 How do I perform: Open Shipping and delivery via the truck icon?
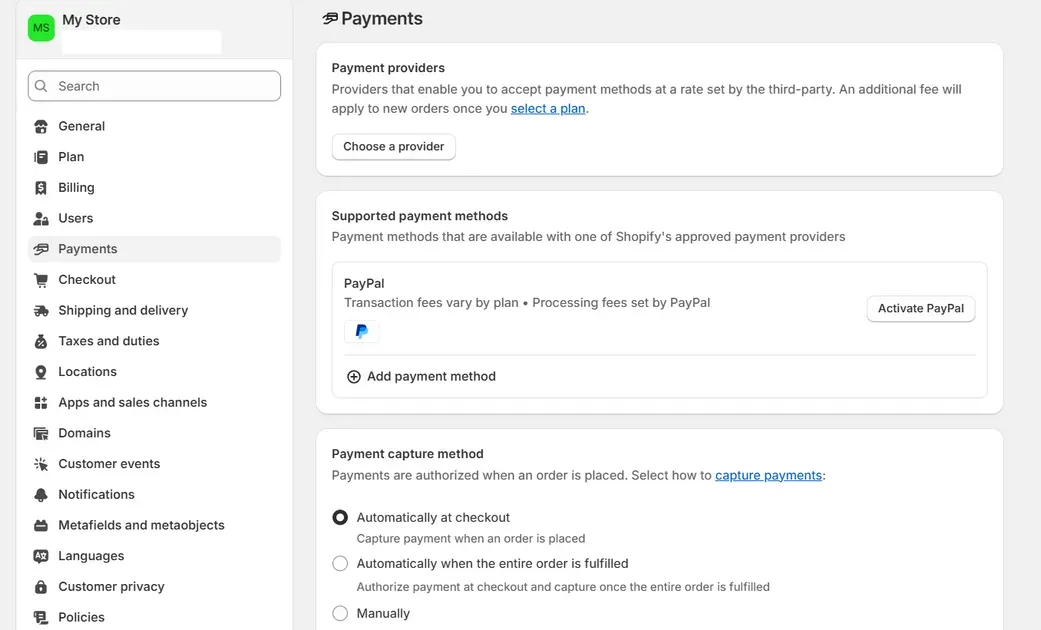pos(40,310)
